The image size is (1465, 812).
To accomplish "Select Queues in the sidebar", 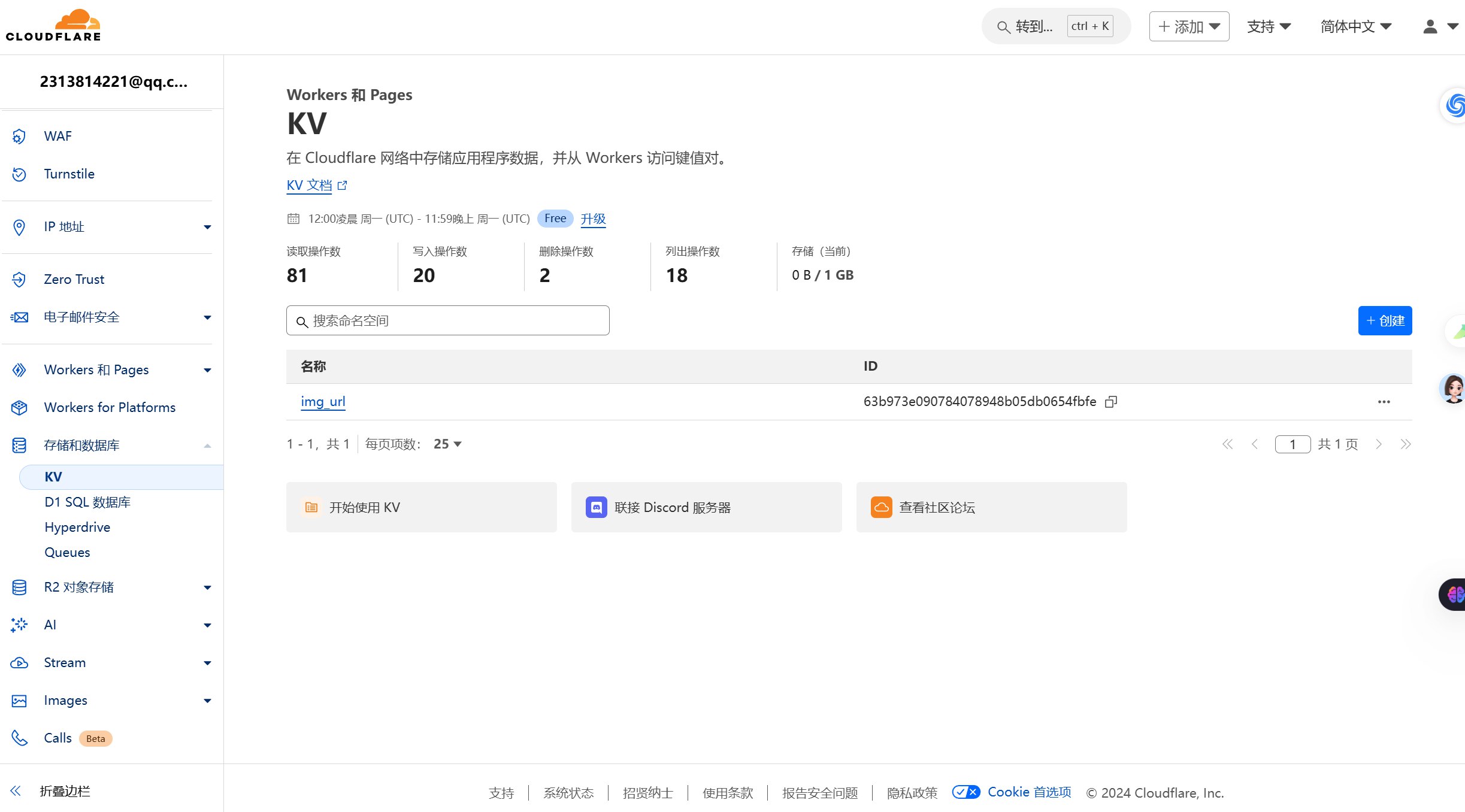I will point(67,553).
